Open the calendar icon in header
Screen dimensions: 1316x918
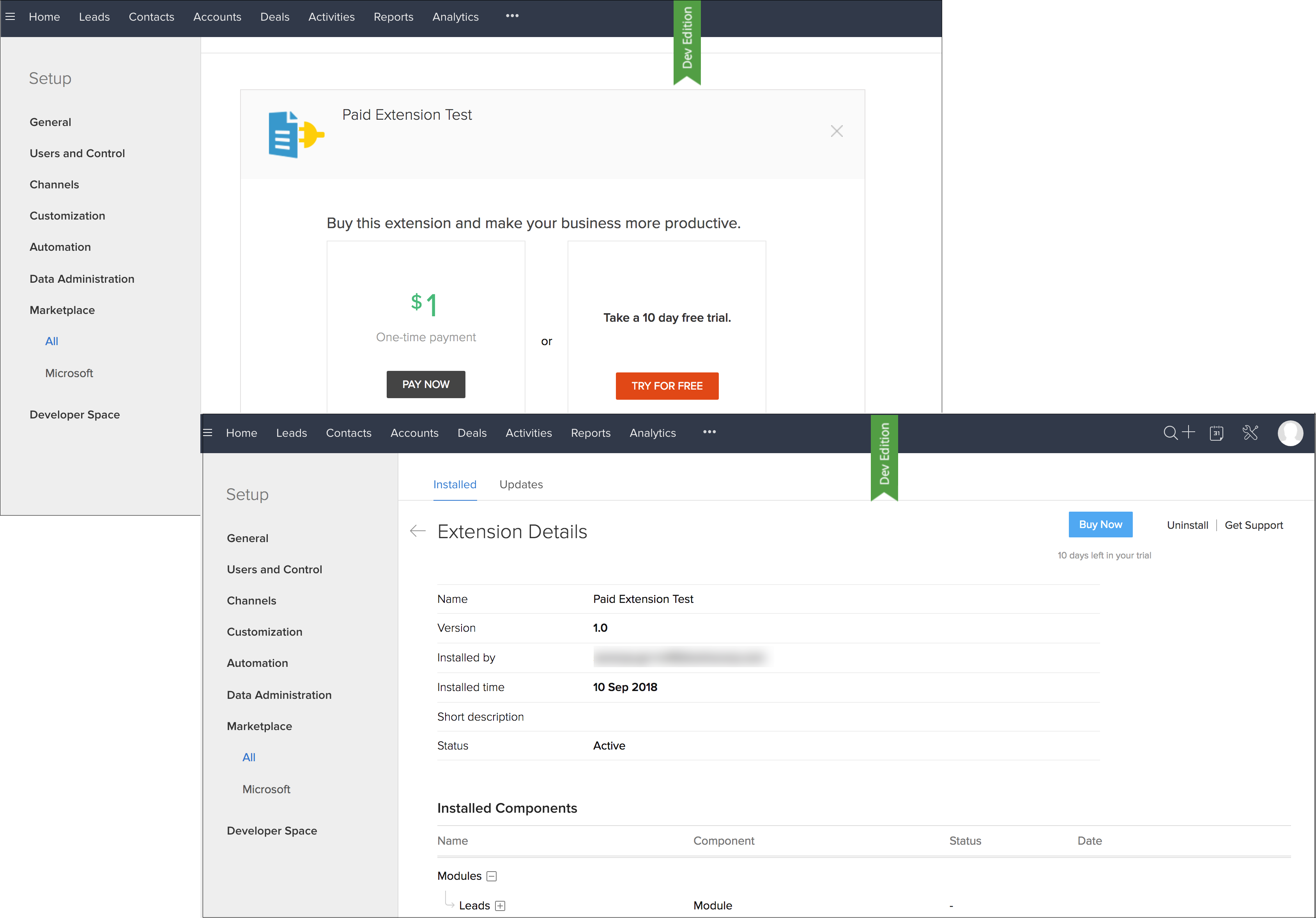coord(1216,433)
